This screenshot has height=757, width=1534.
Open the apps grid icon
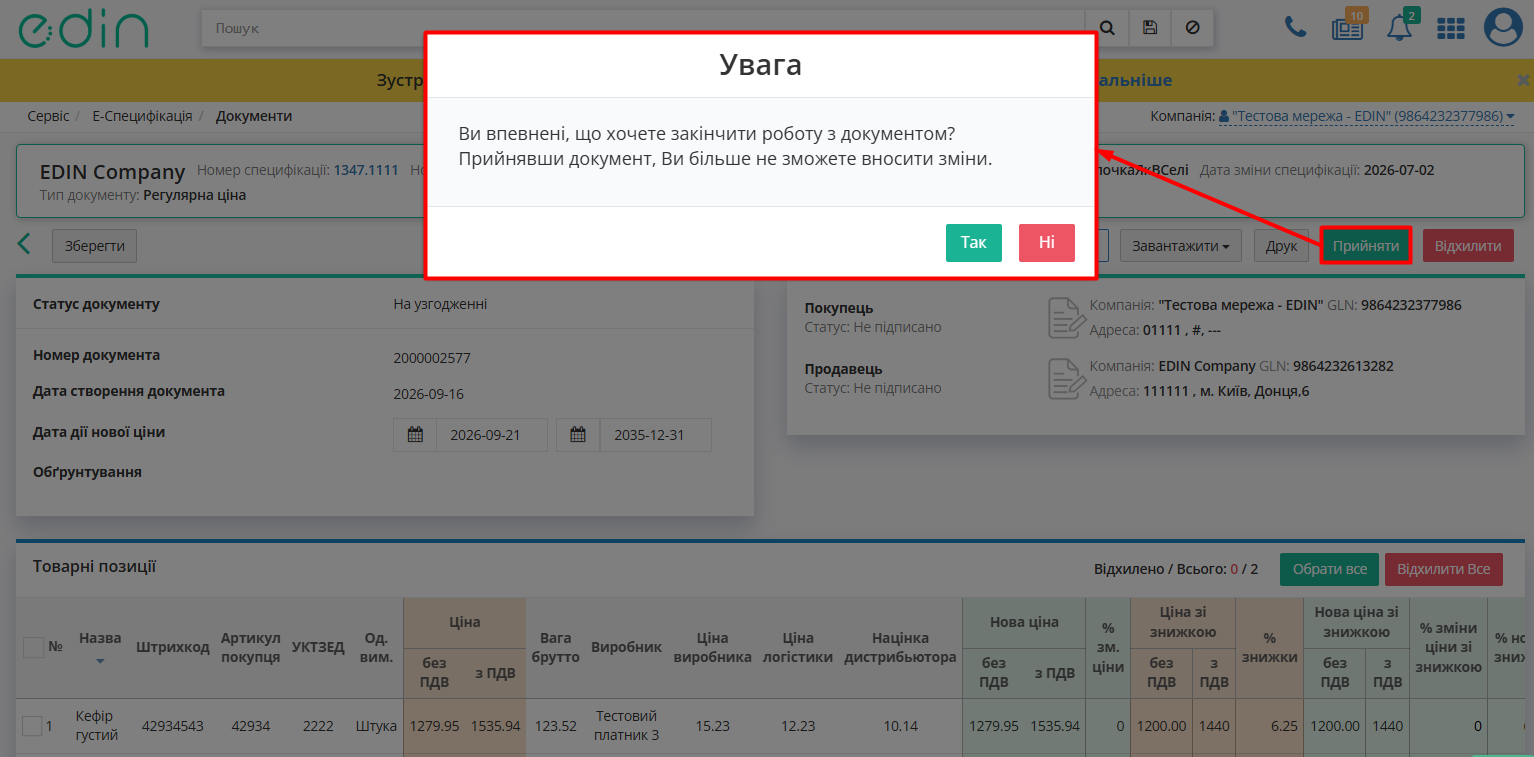(x=1451, y=29)
